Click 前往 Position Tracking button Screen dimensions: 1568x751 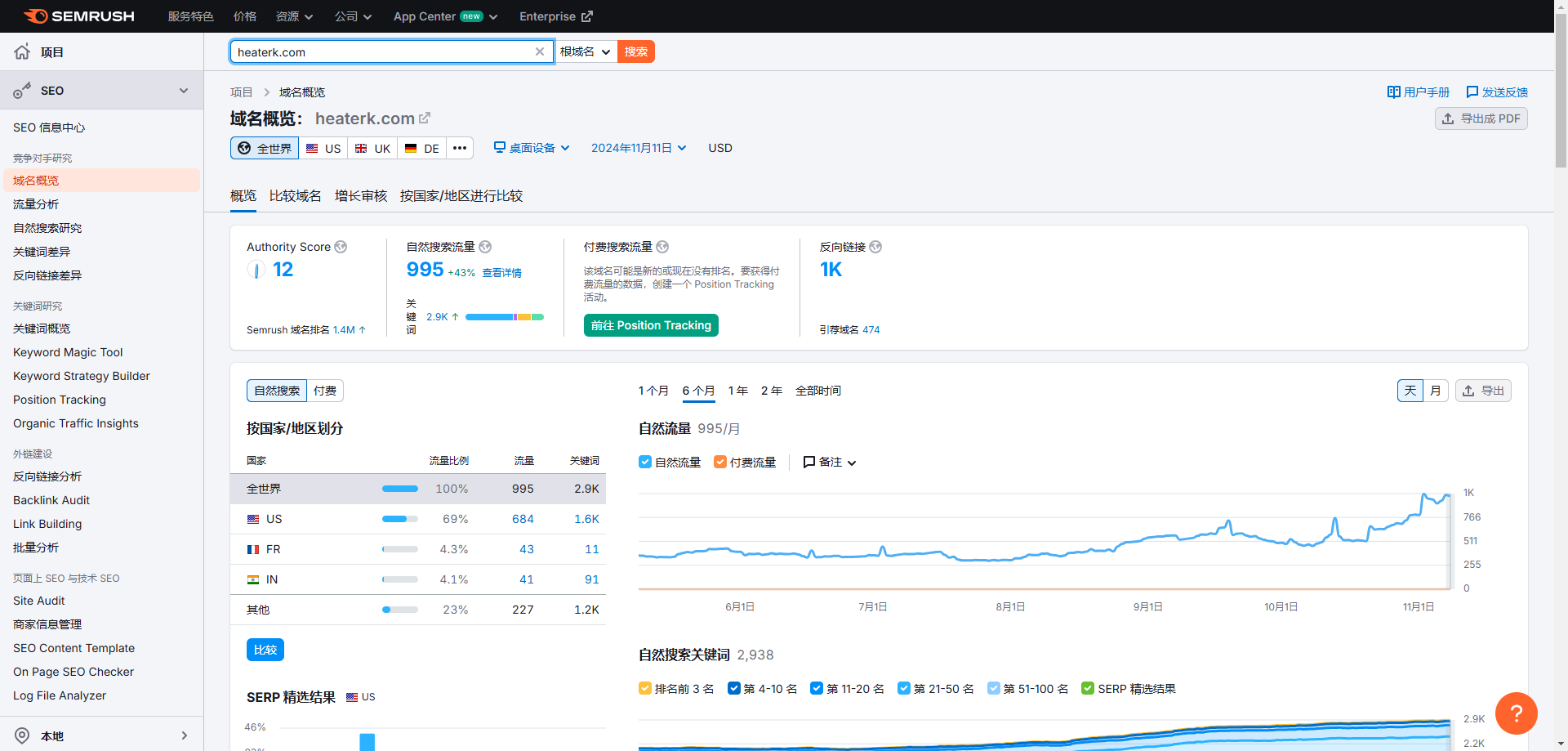(x=651, y=325)
